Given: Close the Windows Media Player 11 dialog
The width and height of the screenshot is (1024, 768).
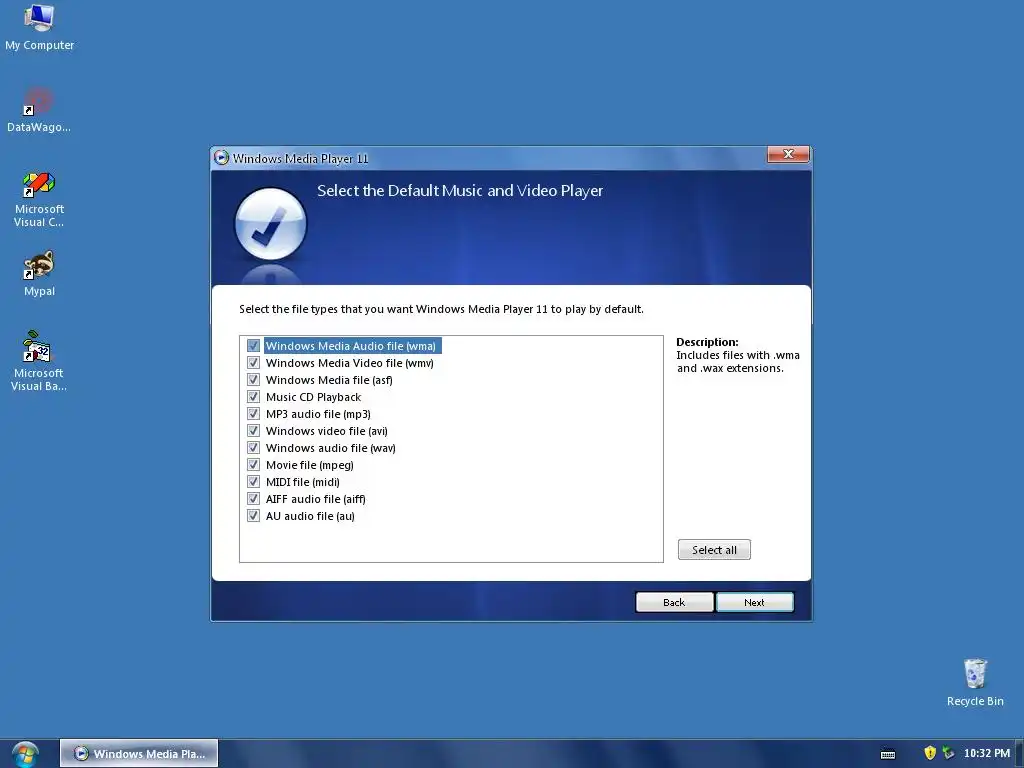Looking at the screenshot, I should [788, 154].
